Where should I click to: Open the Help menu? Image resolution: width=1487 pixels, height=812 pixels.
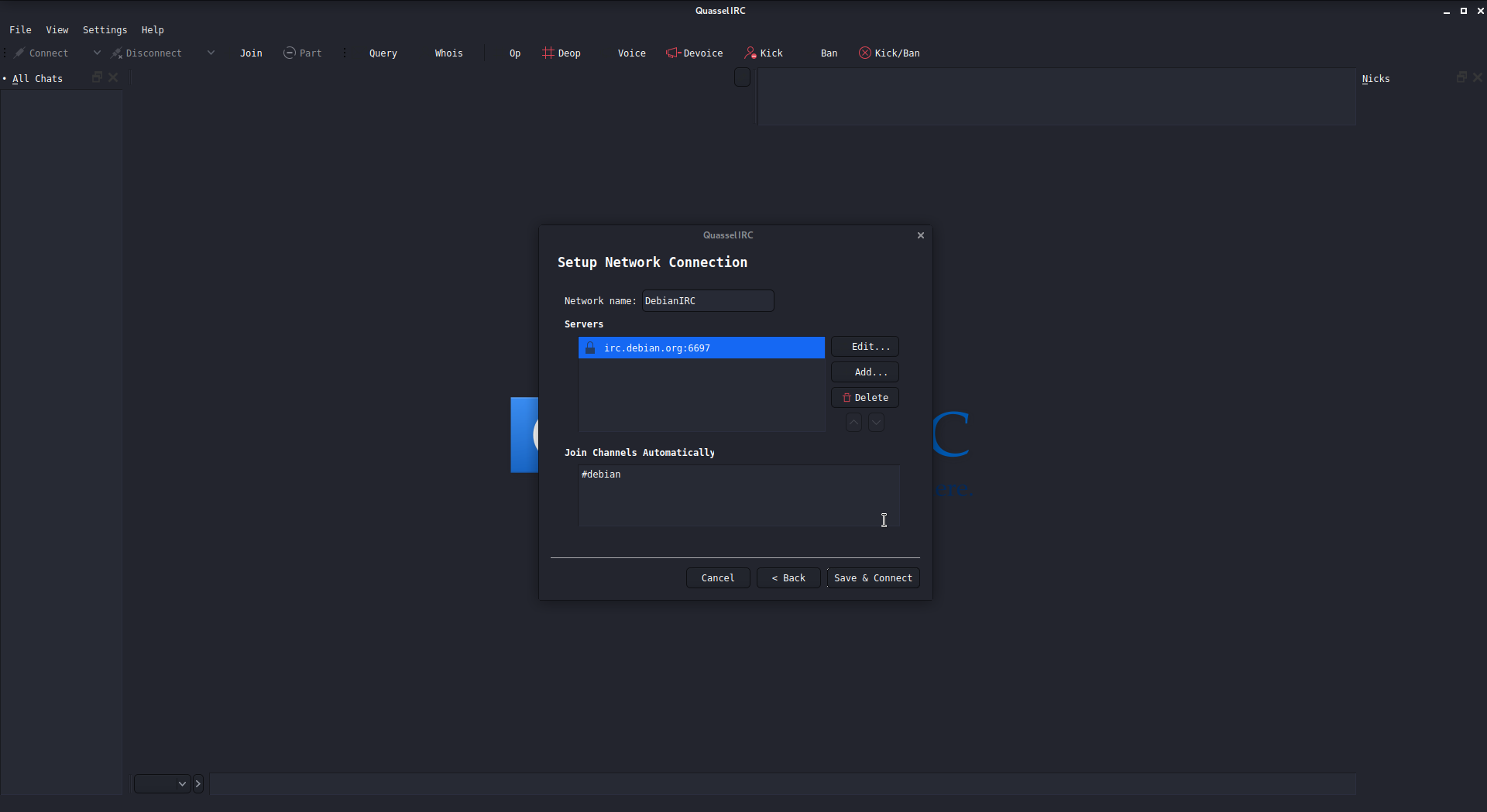153,30
